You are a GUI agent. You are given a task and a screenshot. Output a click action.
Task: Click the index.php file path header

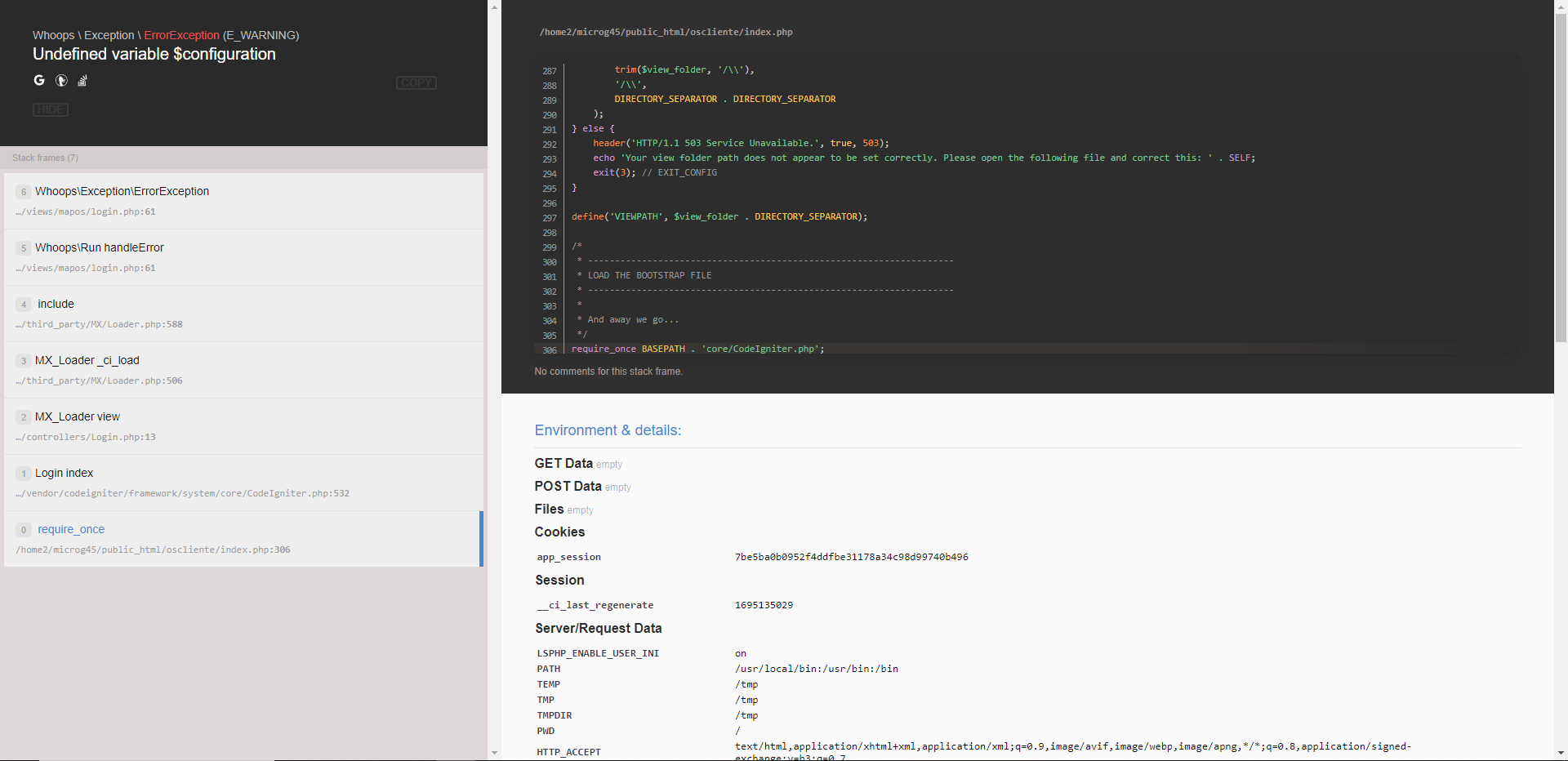665,32
